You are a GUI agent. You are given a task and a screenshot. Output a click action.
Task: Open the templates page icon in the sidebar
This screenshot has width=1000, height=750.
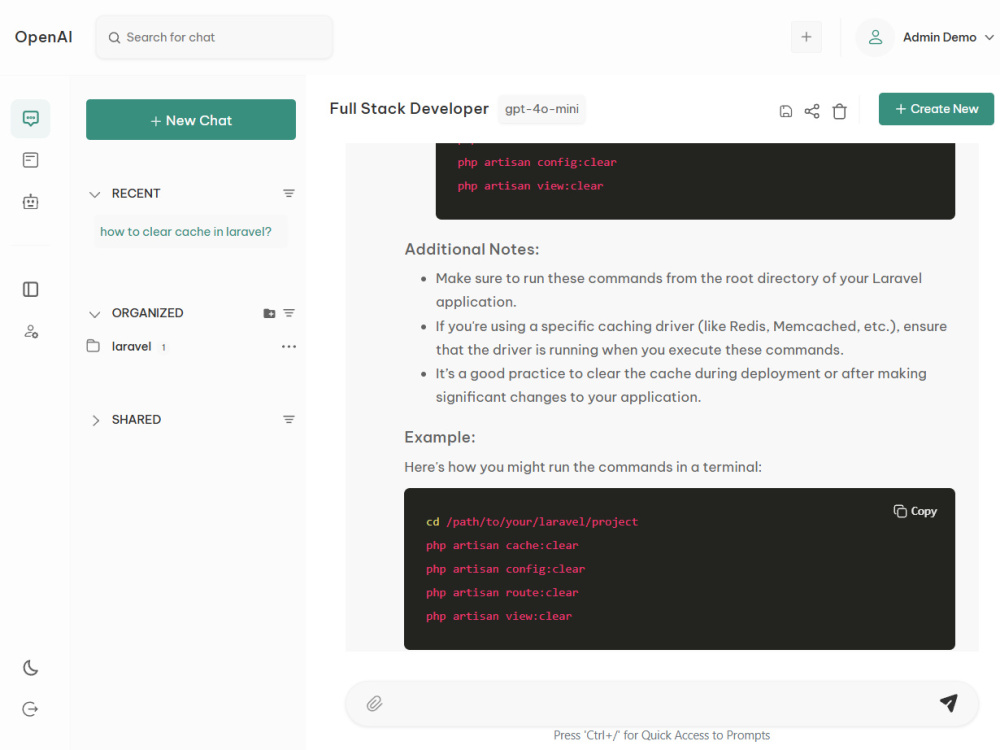[31, 160]
